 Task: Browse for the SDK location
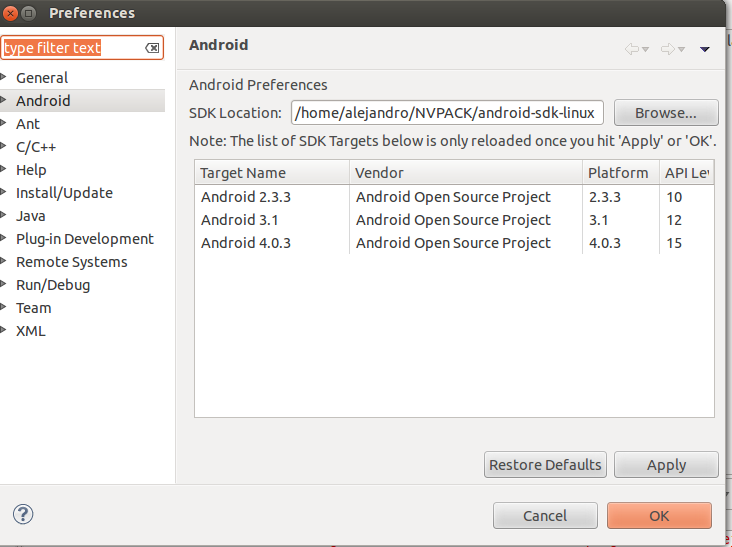pos(666,112)
